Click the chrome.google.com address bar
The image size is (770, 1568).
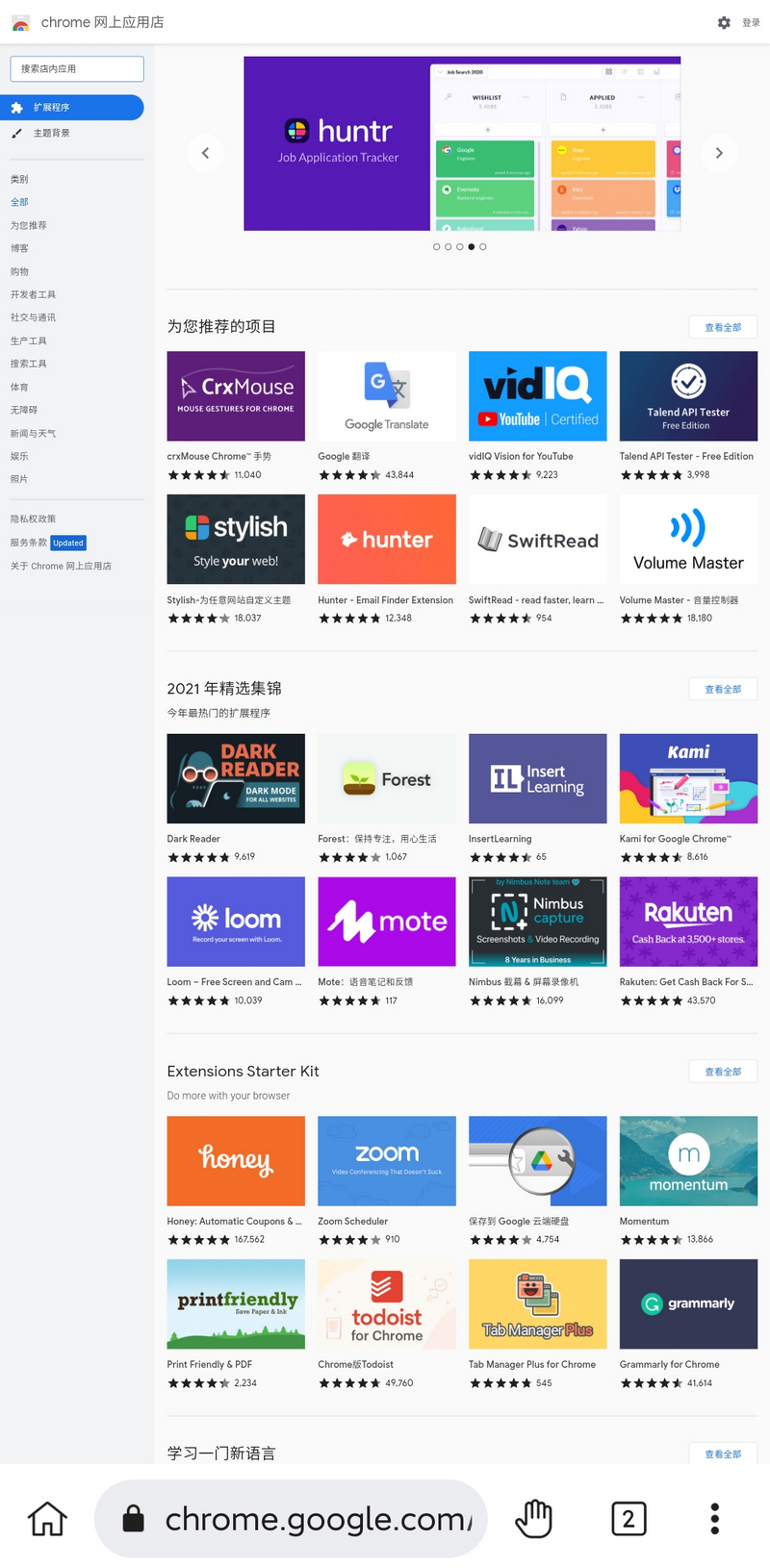(x=291, y=1519)
